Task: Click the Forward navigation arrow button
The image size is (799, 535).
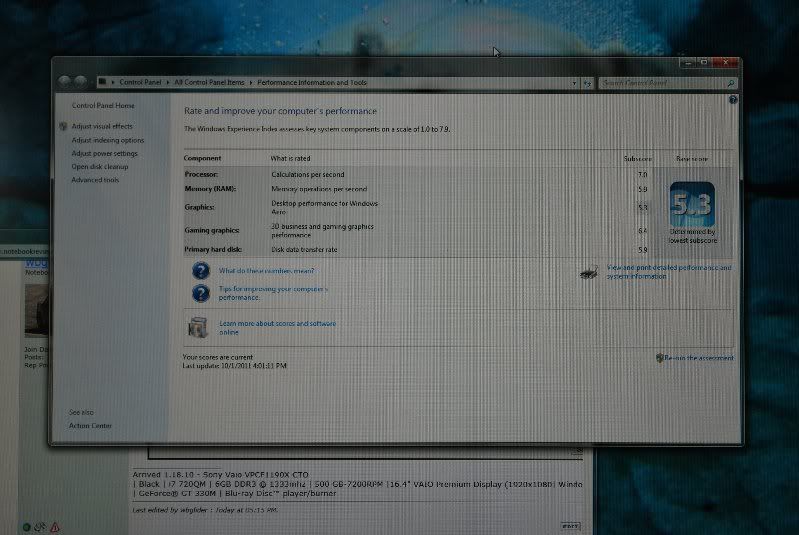Action: (81, 82)
